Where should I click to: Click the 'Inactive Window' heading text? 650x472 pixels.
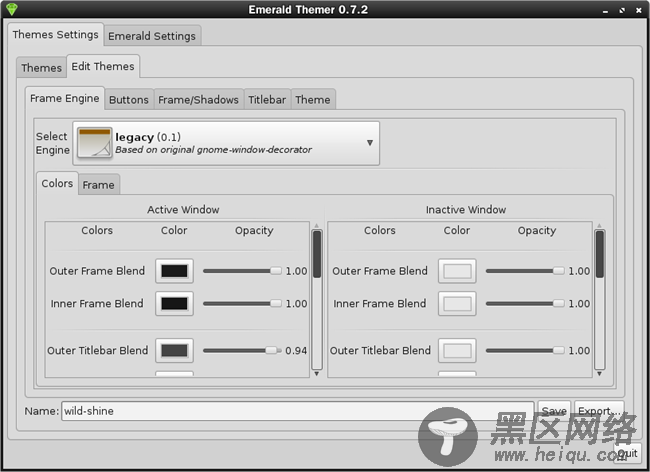[466, 210]
